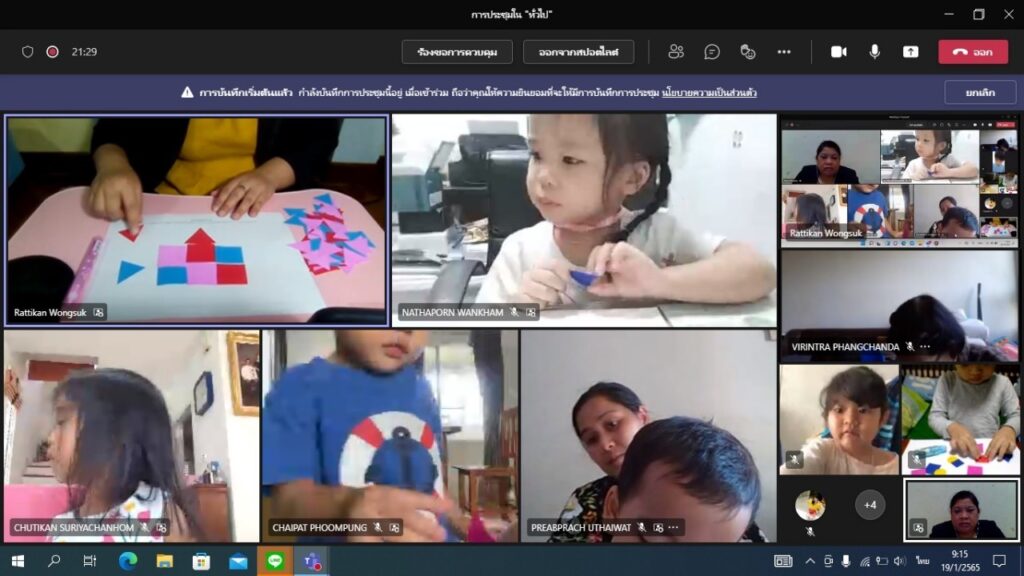Select Rattikan Wongsuk's video tile
The width and height of the screenshot is (1024, 576).
(x=196, y=220)
